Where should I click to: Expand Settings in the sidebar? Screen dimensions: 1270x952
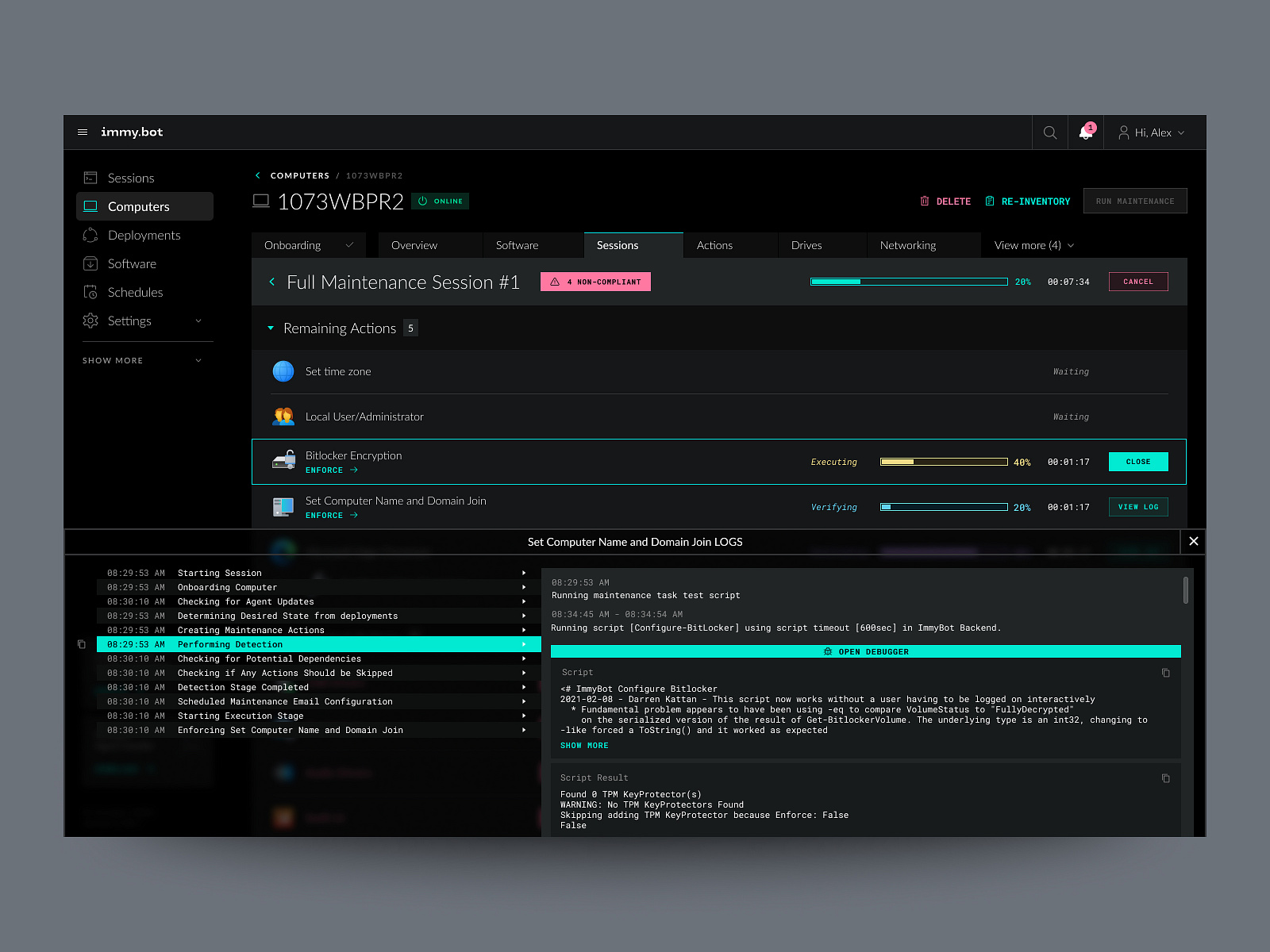pyautogui.click(x=198, y=321)
